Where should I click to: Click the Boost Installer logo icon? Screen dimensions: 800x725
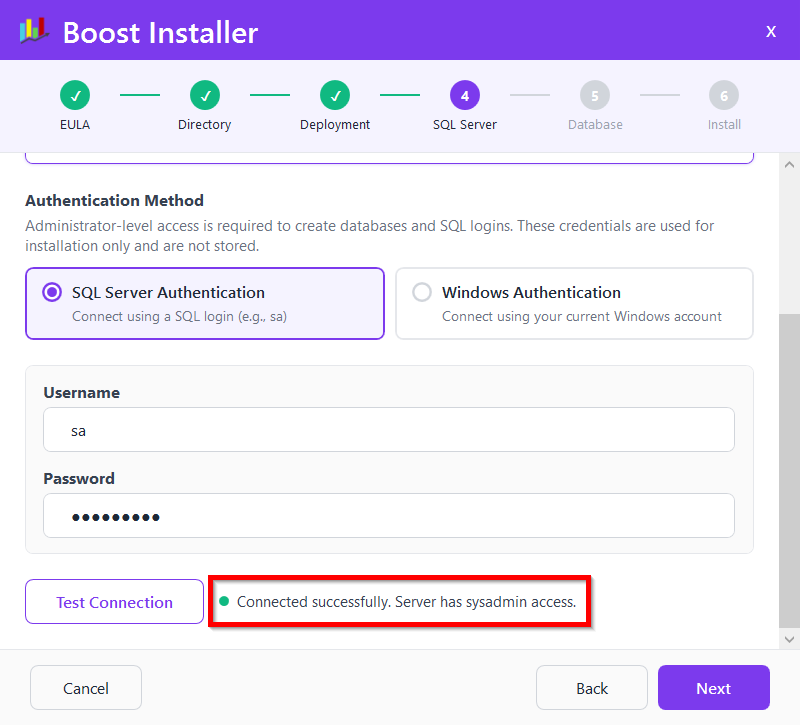tap(34, 31)
